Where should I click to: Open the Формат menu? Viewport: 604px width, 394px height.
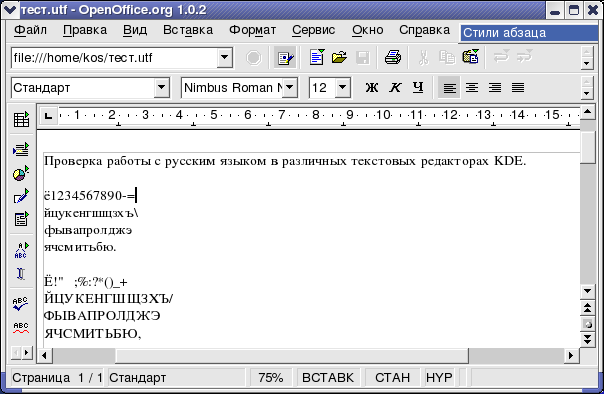click(252, 30)
